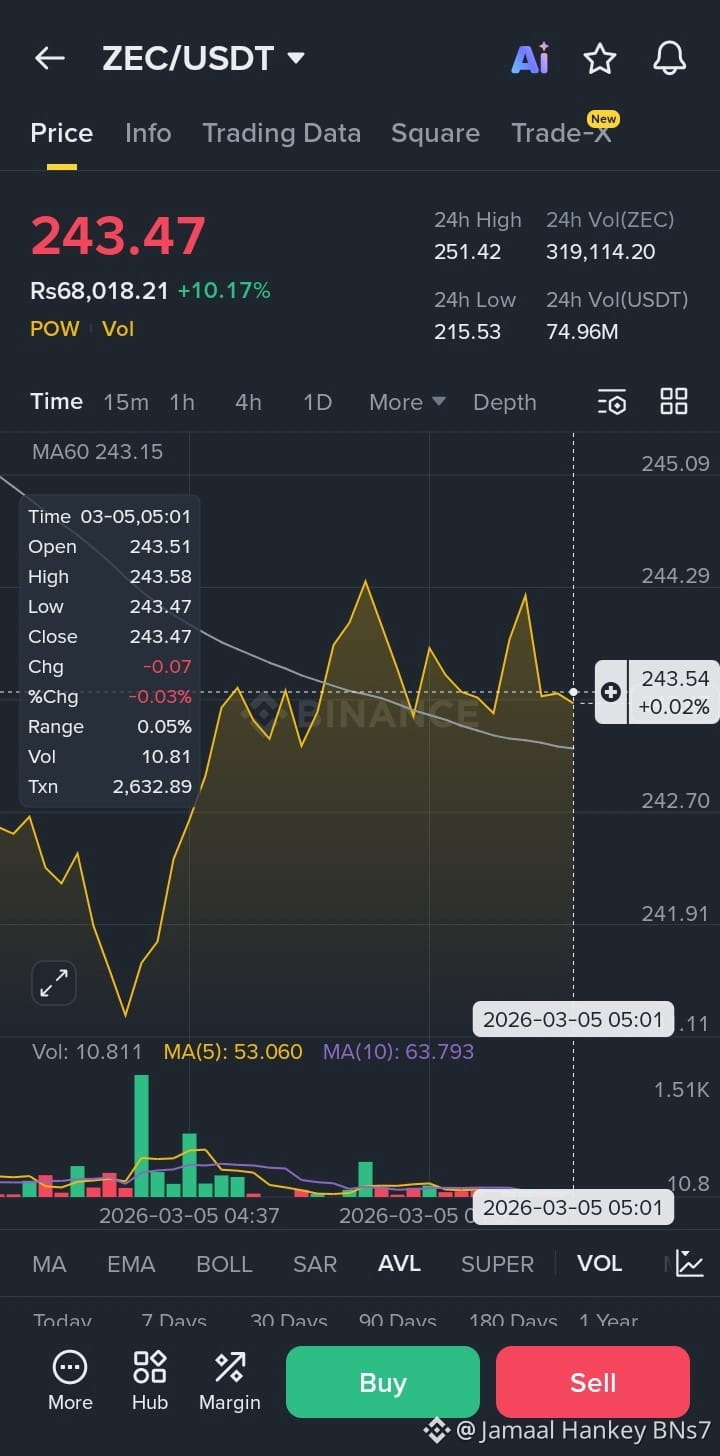Open indicator chart settings icon
Viewport: 720px width, 1456px height.
(690, 1263)
